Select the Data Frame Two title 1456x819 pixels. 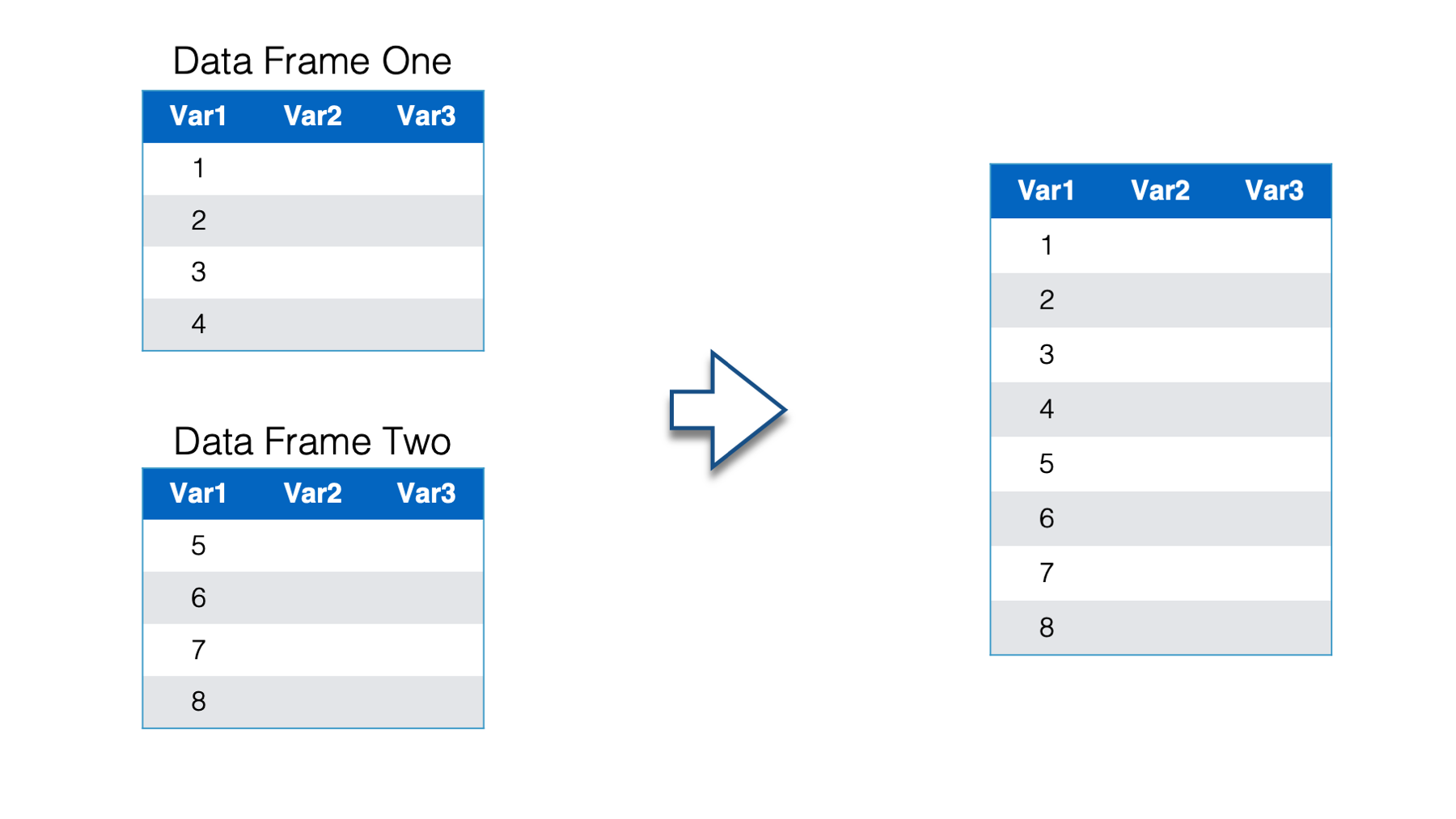312,441
